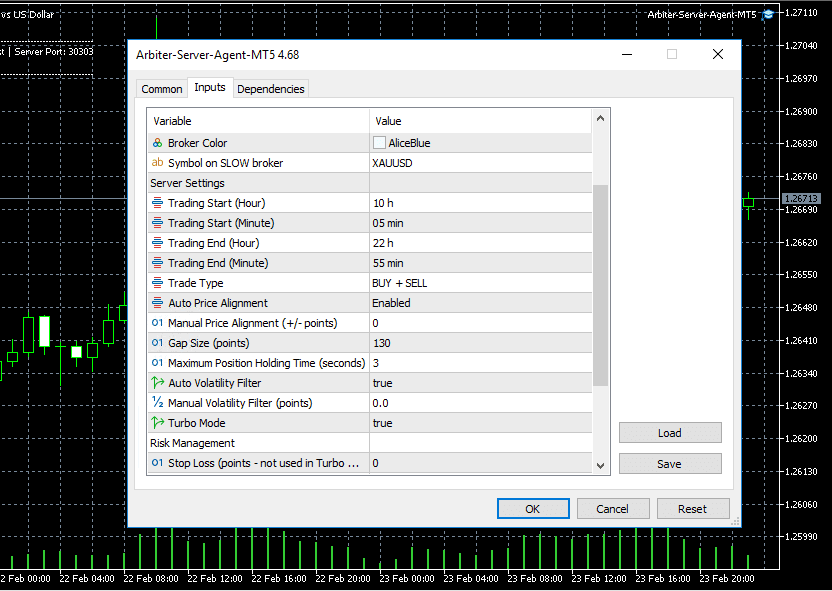The height and width of the screenshot is (591, 832).
Task: Click the boolean icon beside Turbo Mode
Action: (x=158, y=423)
